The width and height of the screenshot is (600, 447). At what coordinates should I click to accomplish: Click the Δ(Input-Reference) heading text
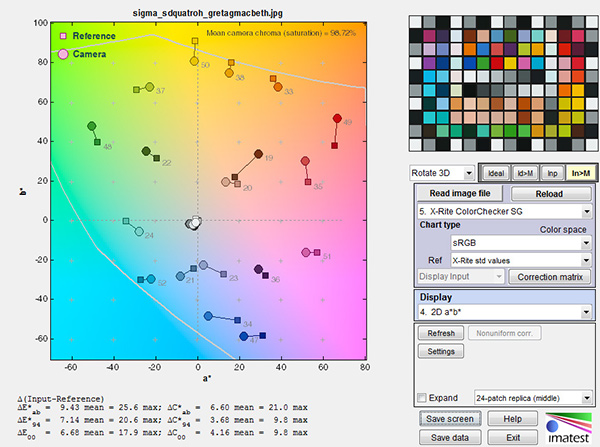(x=60, y=398)
